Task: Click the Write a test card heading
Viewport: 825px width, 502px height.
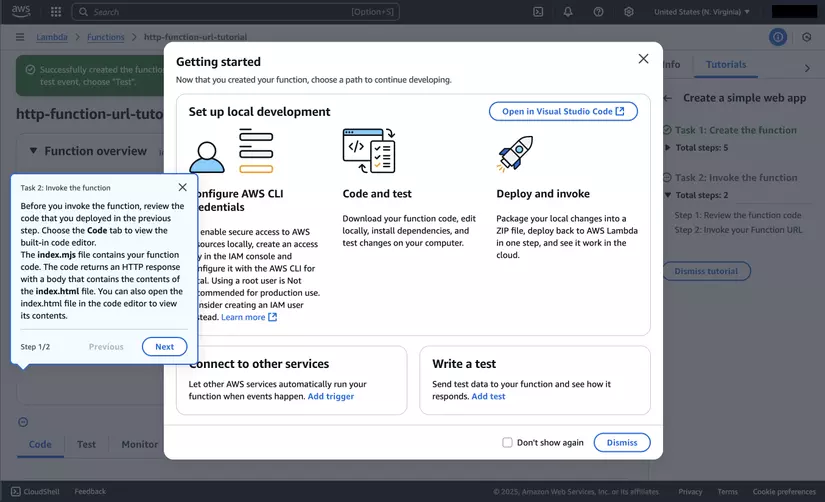Action: coord(464,364)
